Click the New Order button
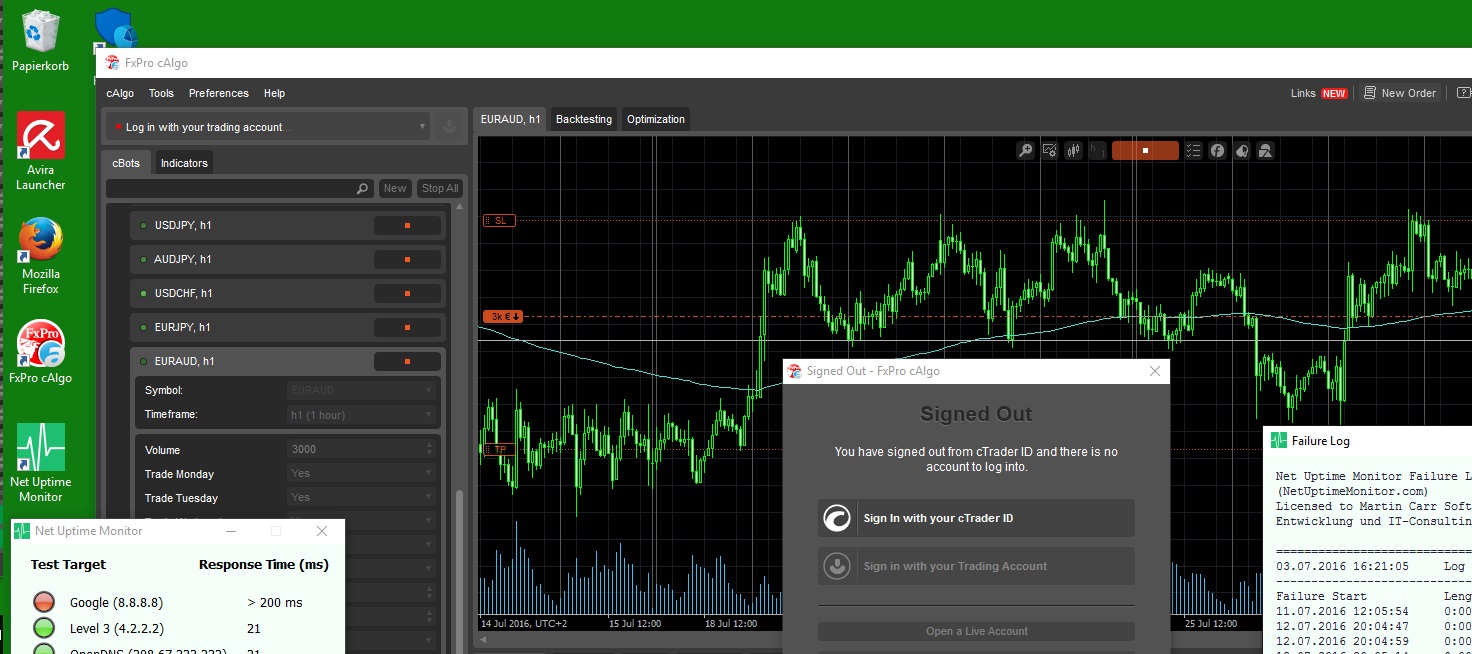 1400,93
